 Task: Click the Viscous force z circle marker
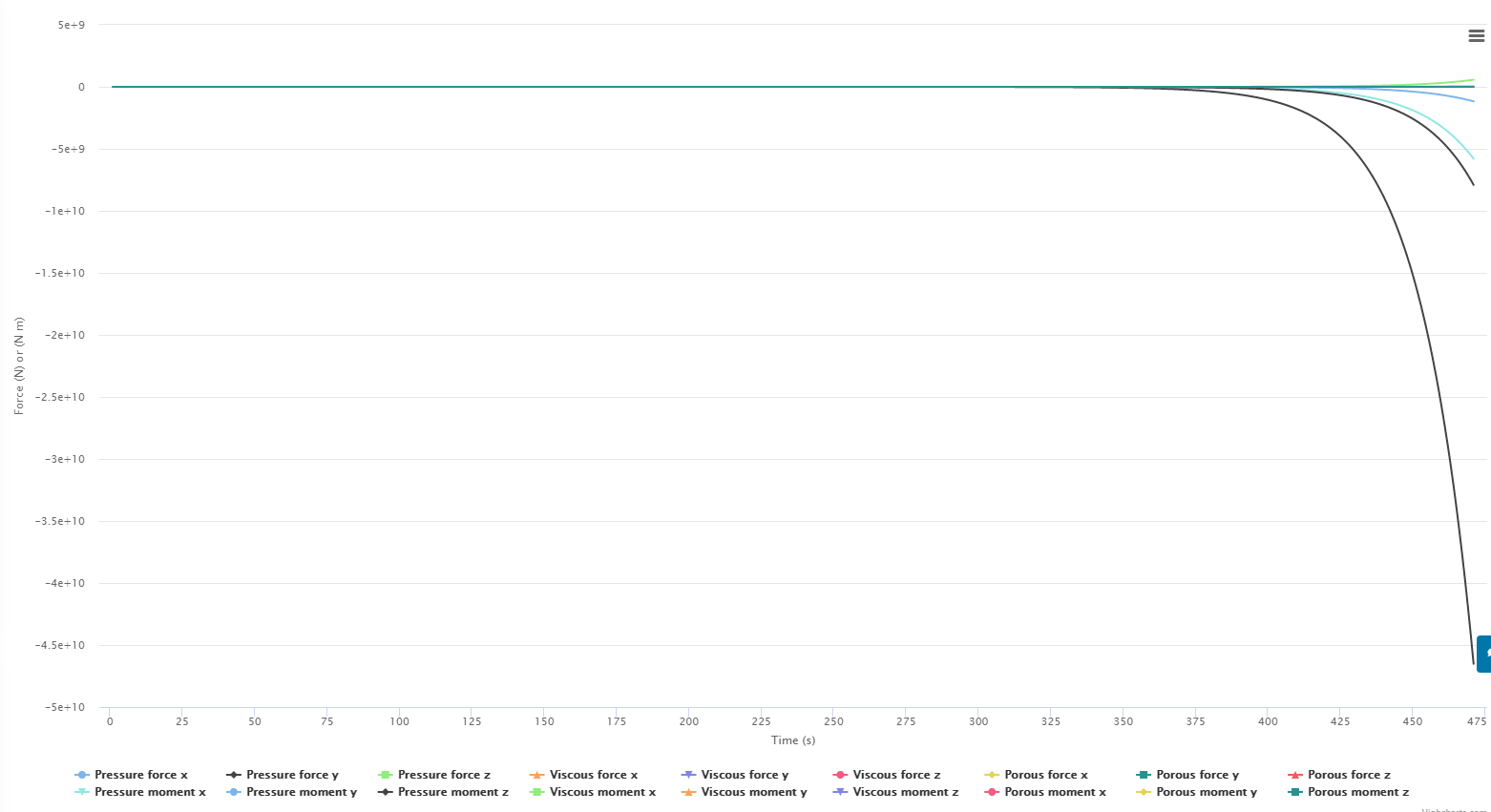[840, 775]
